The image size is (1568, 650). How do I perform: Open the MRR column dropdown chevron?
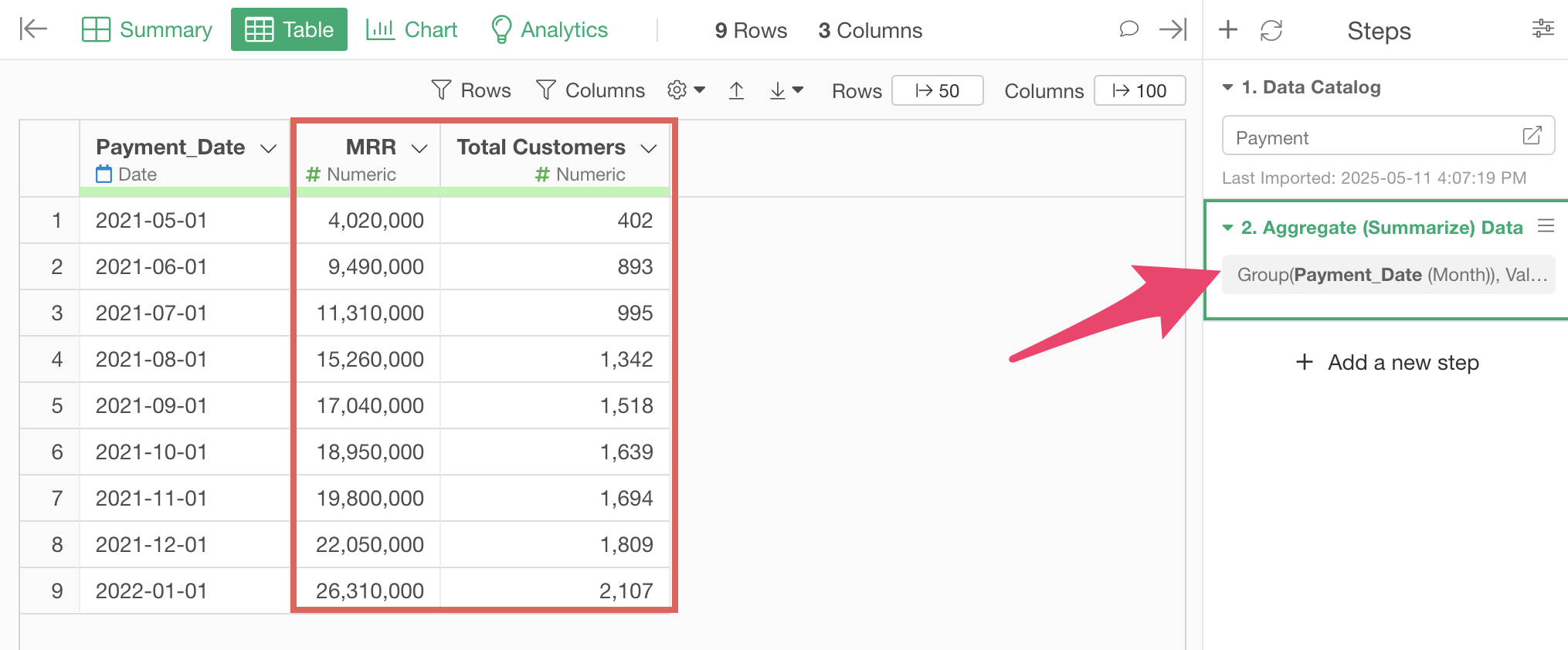tap(419, 148)
